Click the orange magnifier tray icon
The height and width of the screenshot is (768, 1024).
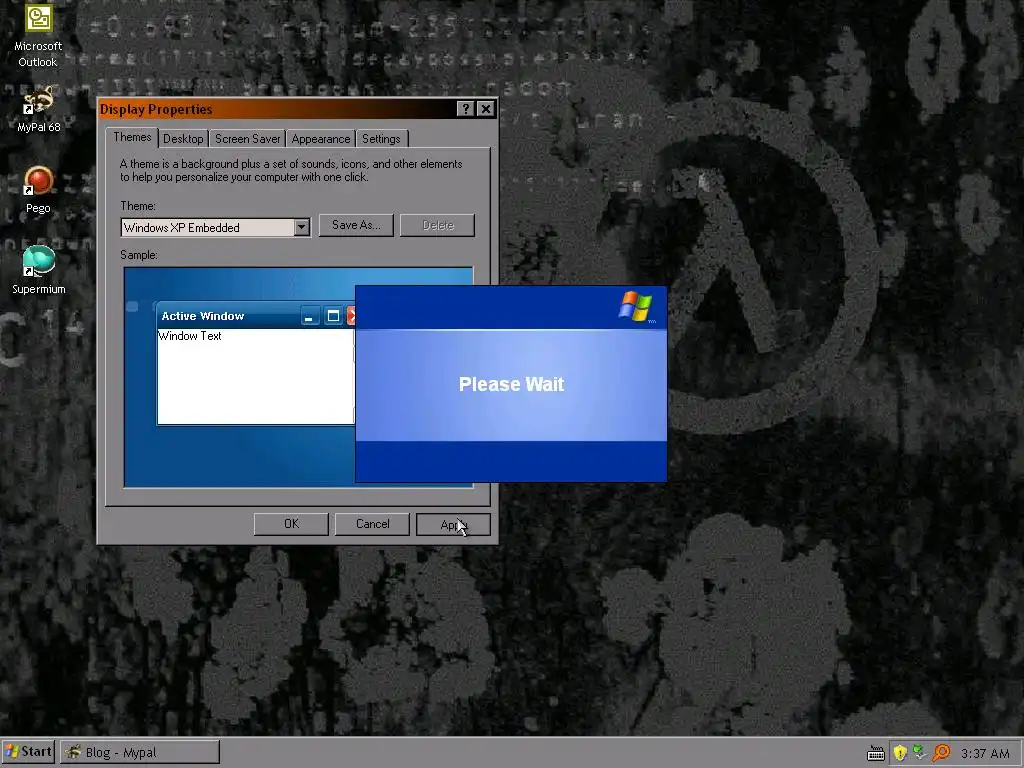(x=940, y=753)
